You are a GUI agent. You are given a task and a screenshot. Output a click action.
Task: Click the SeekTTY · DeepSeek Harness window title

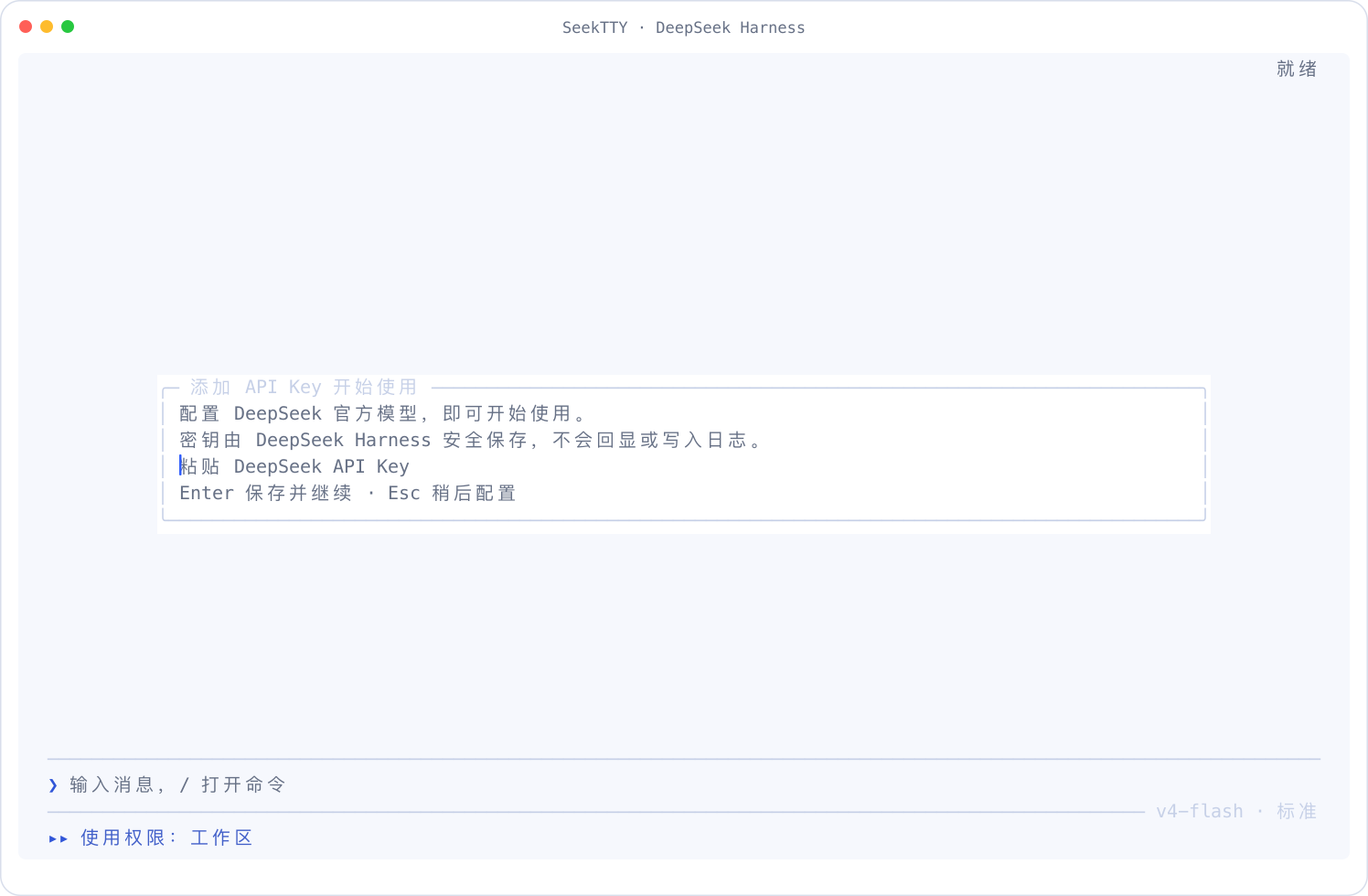[684, 27]
